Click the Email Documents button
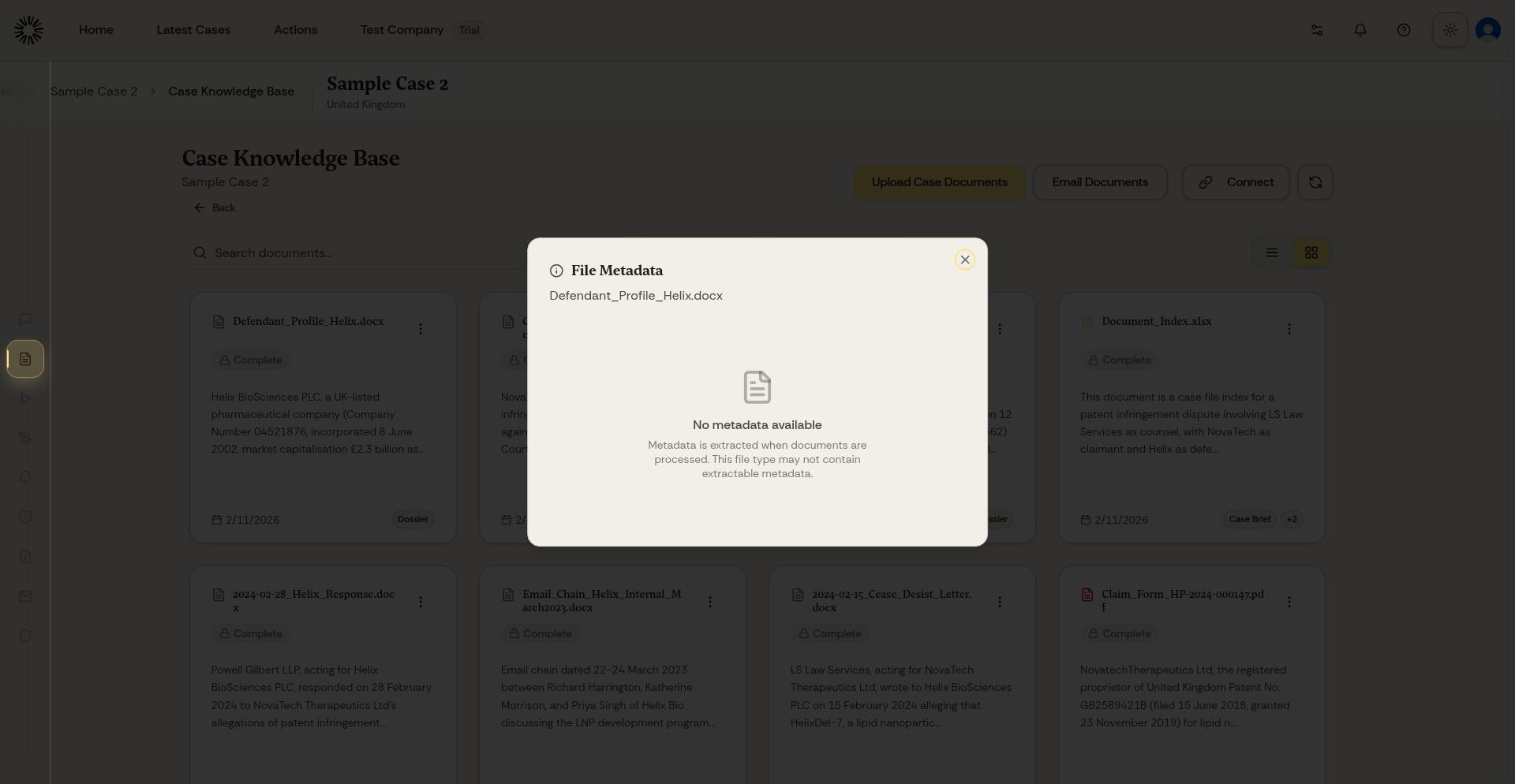The image size is (1515, 784). tap(1100, 182)
